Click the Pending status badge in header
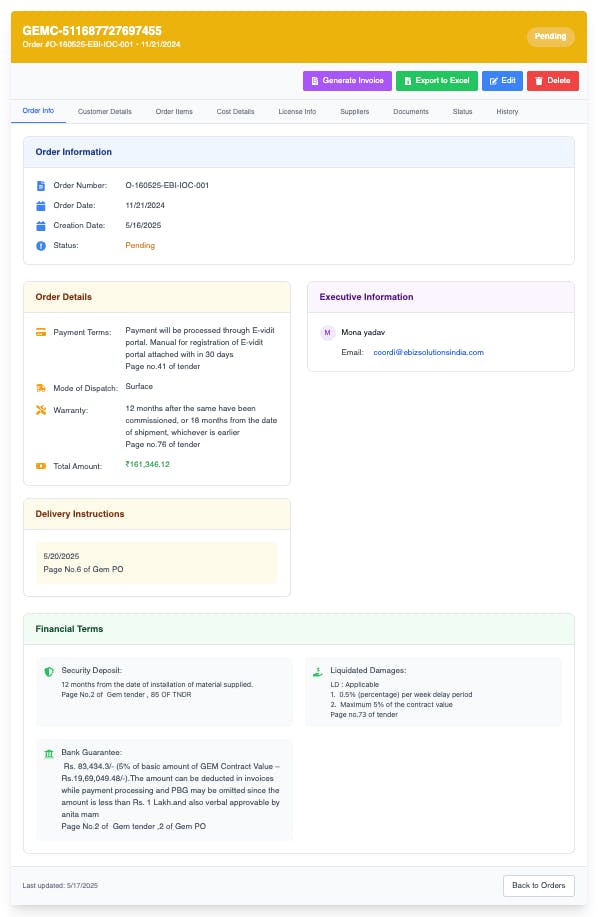Image resolution: width=602 pixels, height=917 pixels. 550,36
